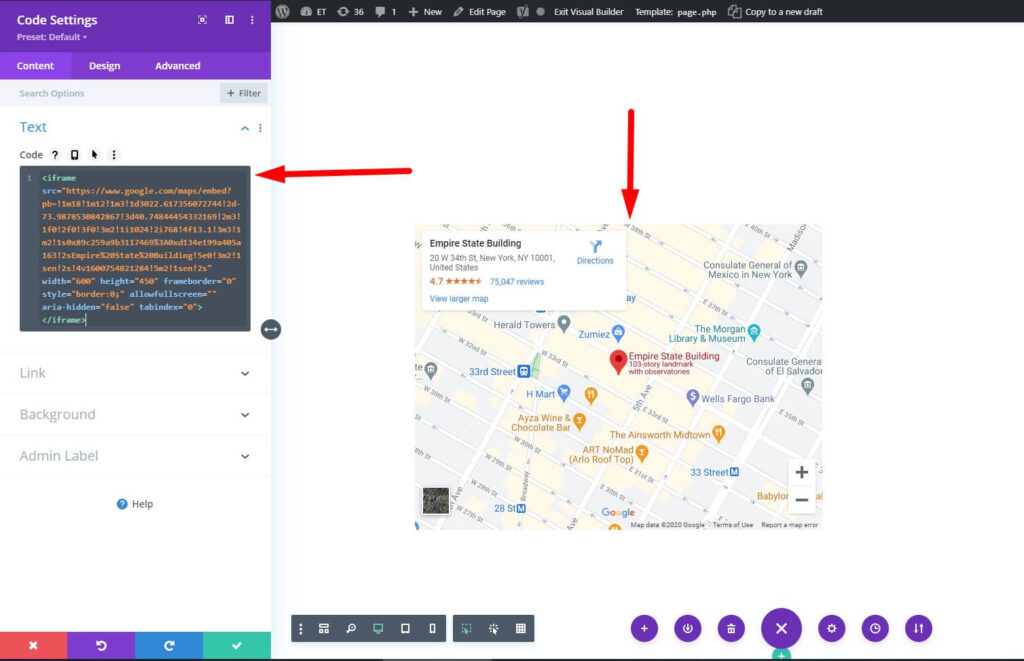Click the expand modal fullscreen icon
Viewport: 1024px width, 661px height.
[202, 20]
